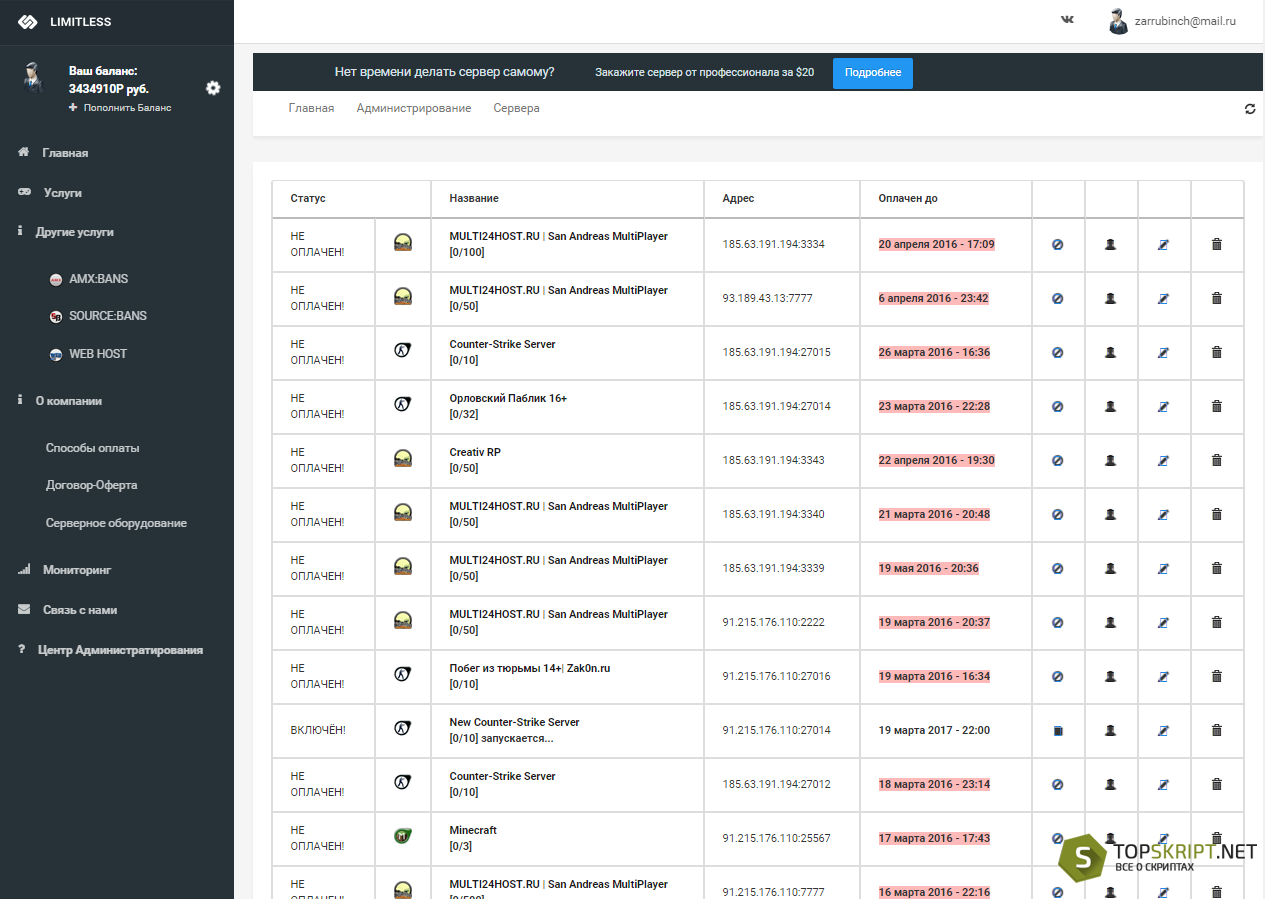Click the Статус column header

click(x=308, y=198)
